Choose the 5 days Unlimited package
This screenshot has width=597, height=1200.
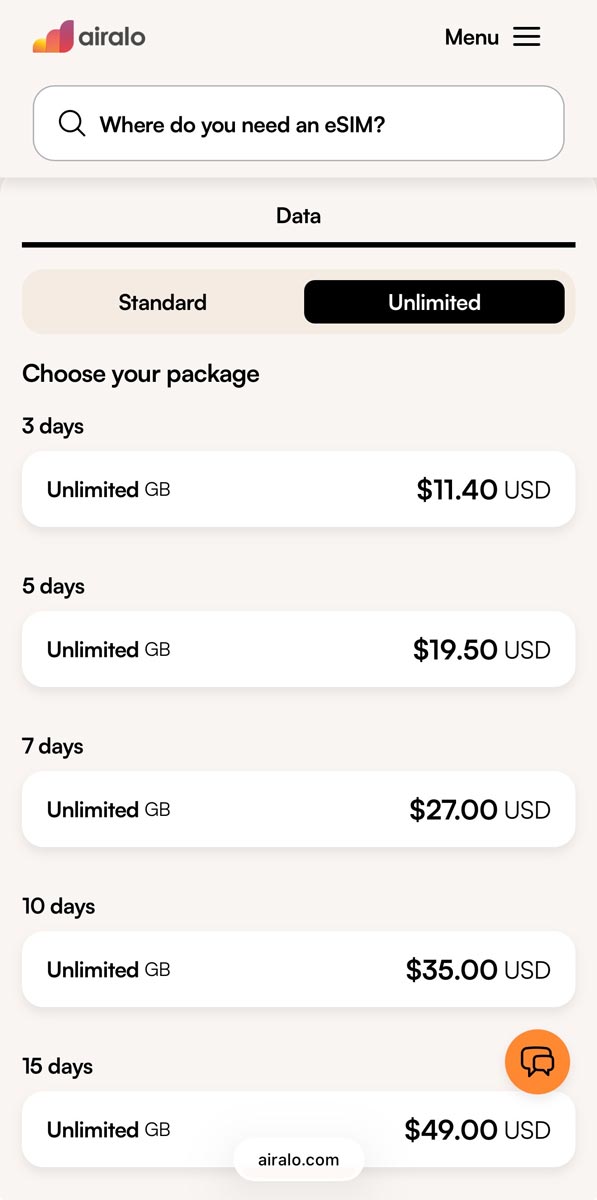[x=298, y=649]
